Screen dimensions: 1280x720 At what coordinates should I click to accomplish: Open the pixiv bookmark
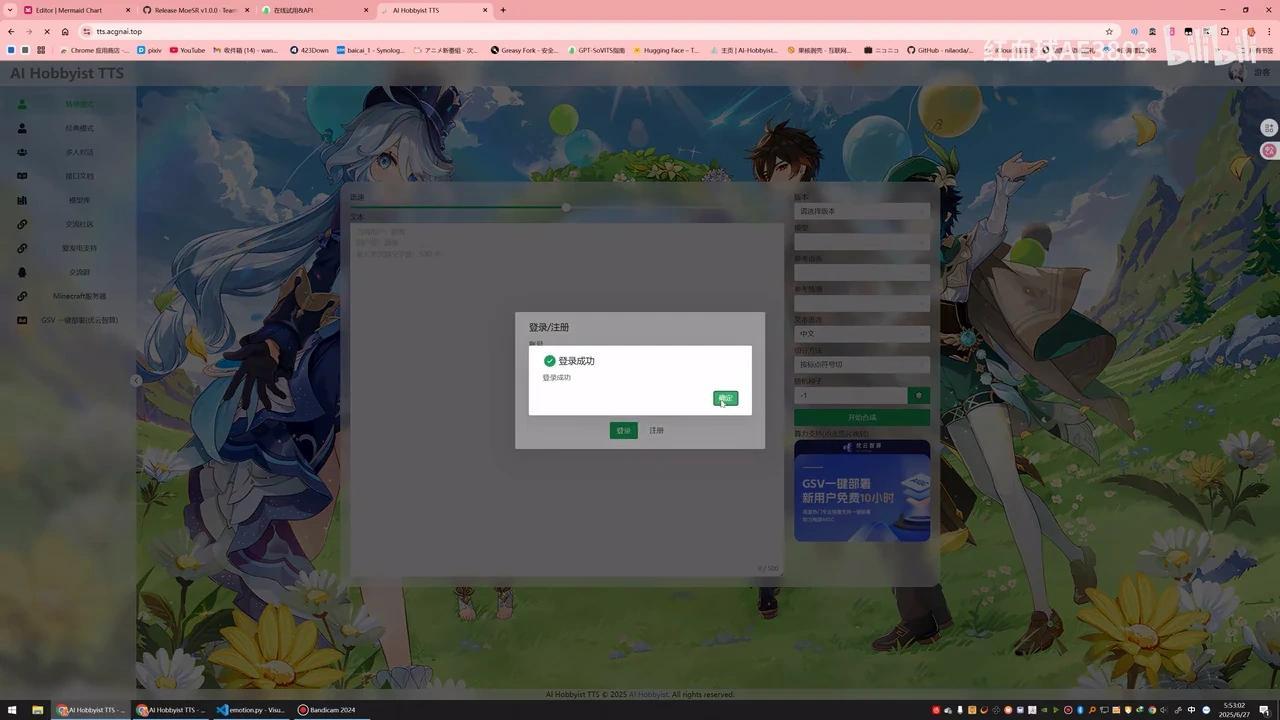click(150, 50)
